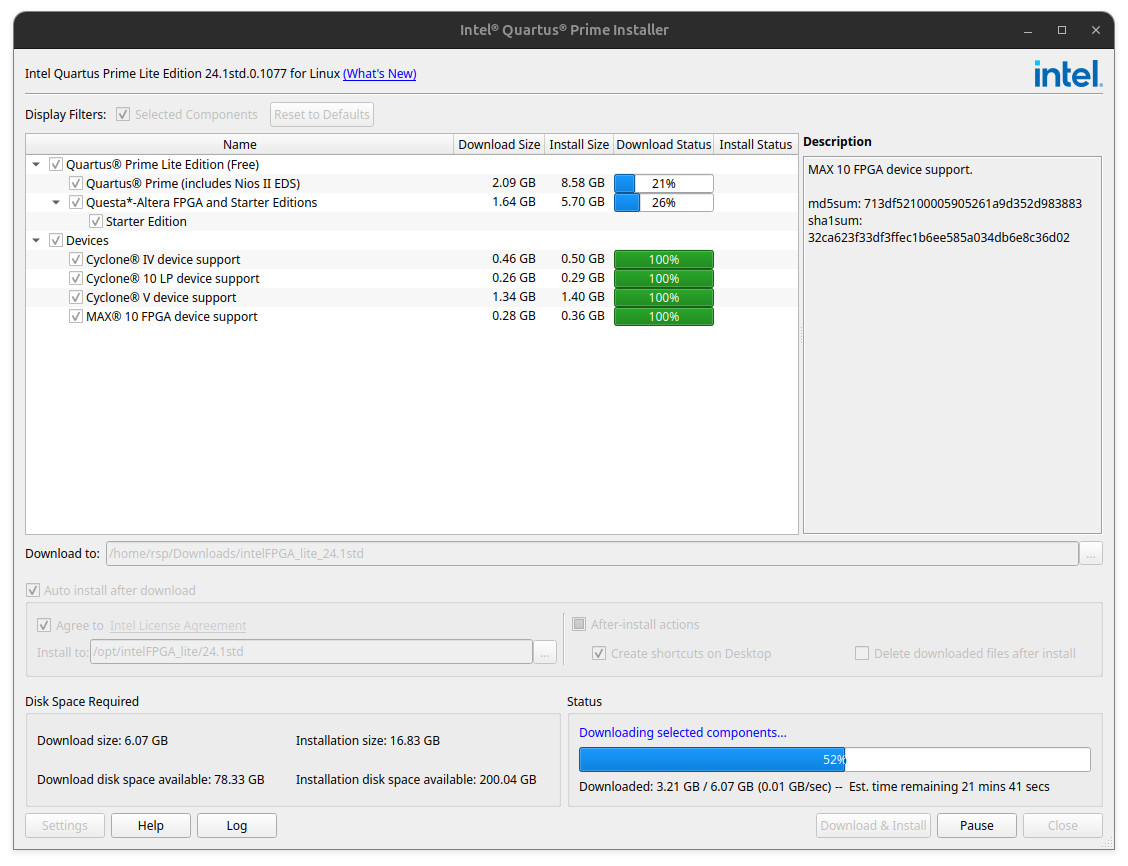The image size is (1128, 866).
Task: Toggle Quartus Prime (includes Nios II EDS) checkbox
Action: click(76, 184)
